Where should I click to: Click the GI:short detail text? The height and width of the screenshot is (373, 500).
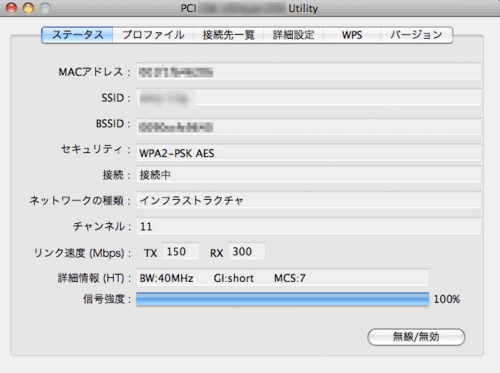(234, 278)
